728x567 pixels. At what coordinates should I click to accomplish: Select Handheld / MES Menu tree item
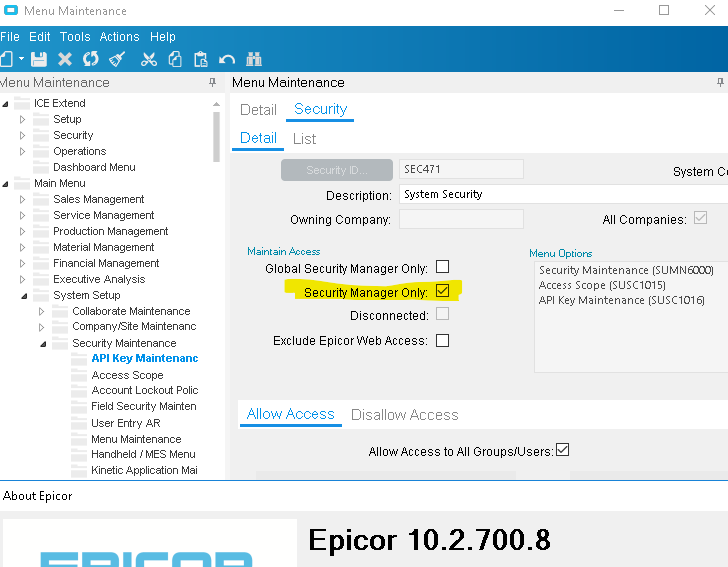(x=143, y=454)
